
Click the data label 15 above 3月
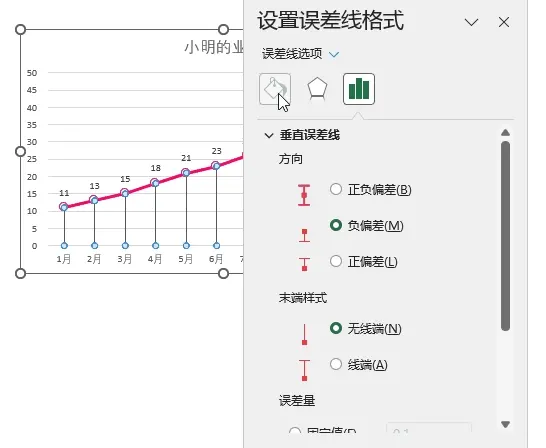coord(125,179)
